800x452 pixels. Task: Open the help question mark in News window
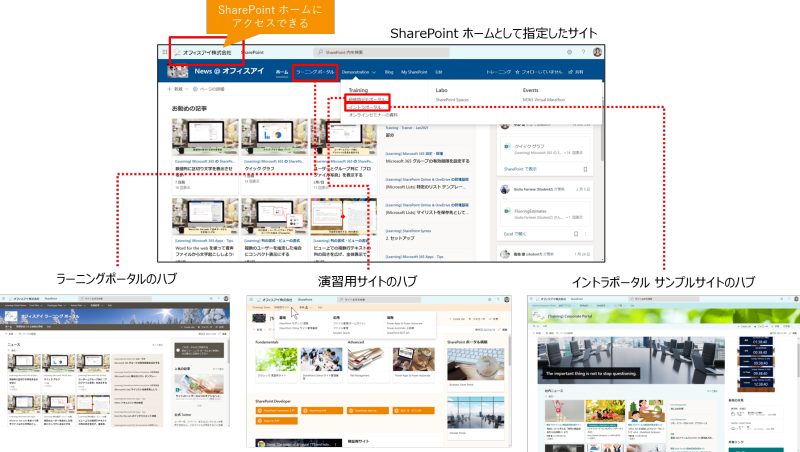click(583, 52)
